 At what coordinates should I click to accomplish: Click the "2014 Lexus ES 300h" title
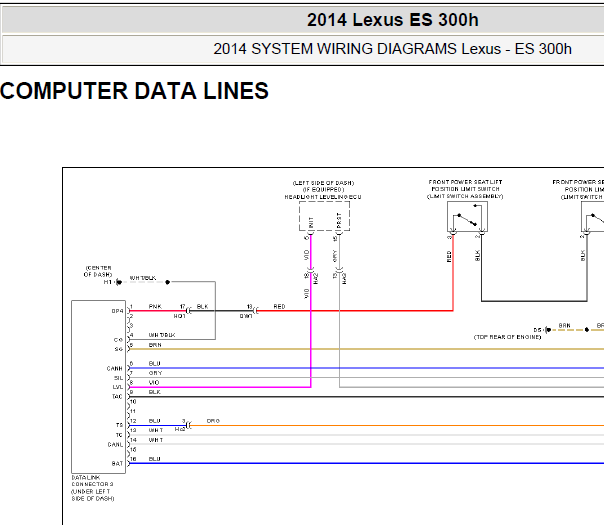click(x=393, y=20)
